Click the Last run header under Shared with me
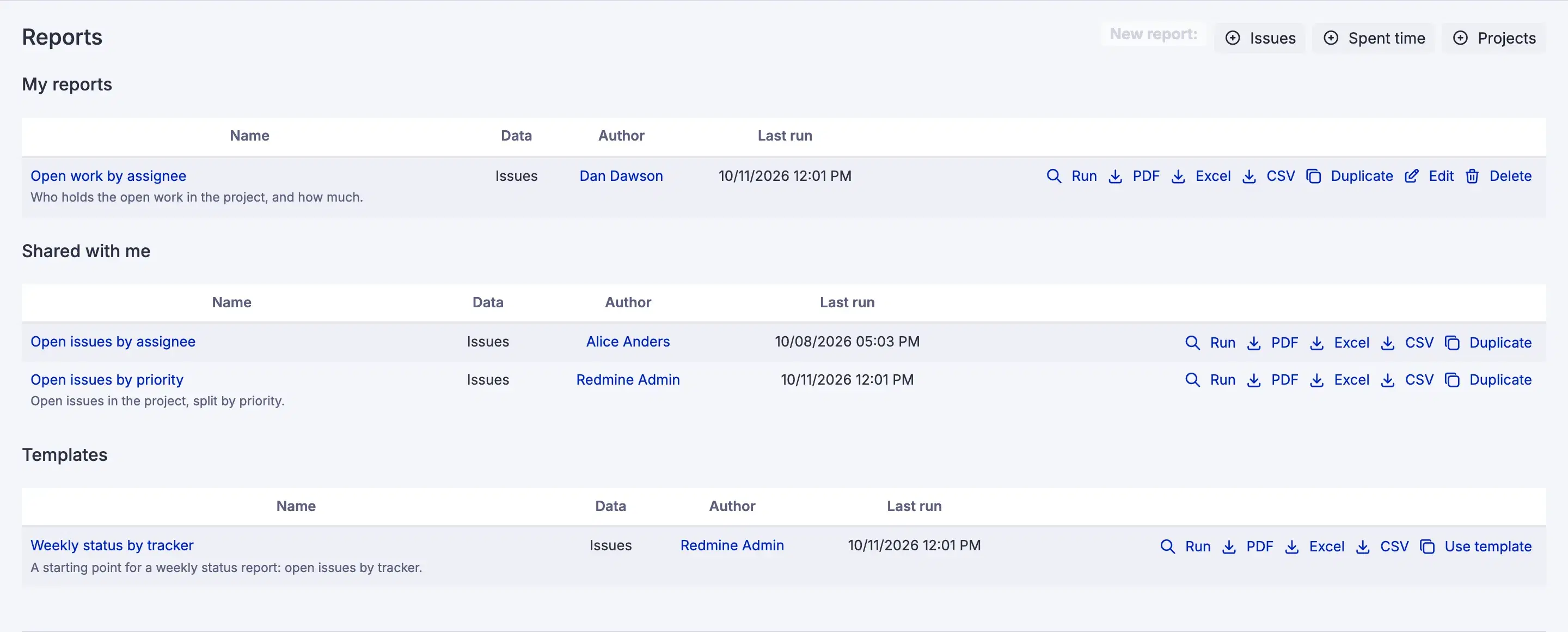Viewport: 1568px width, 632px height. click(x=847, y=302)
